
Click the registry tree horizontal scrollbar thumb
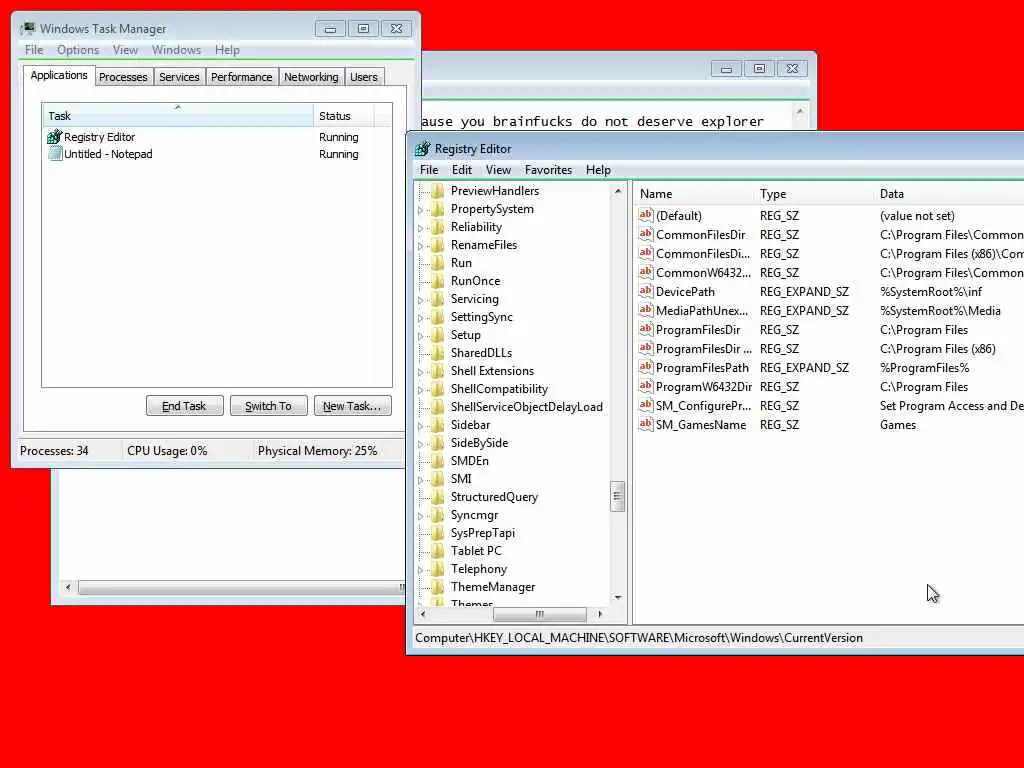coord(539,614)
